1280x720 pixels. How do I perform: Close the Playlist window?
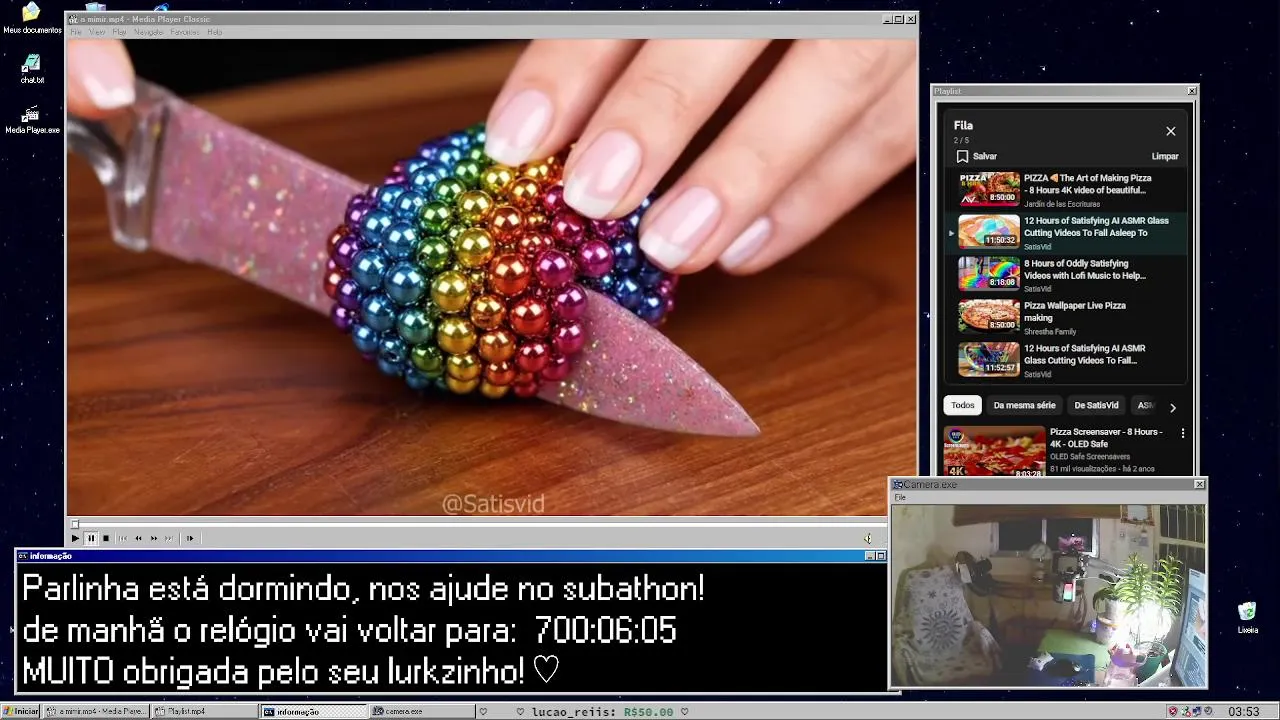[1191, 91]
